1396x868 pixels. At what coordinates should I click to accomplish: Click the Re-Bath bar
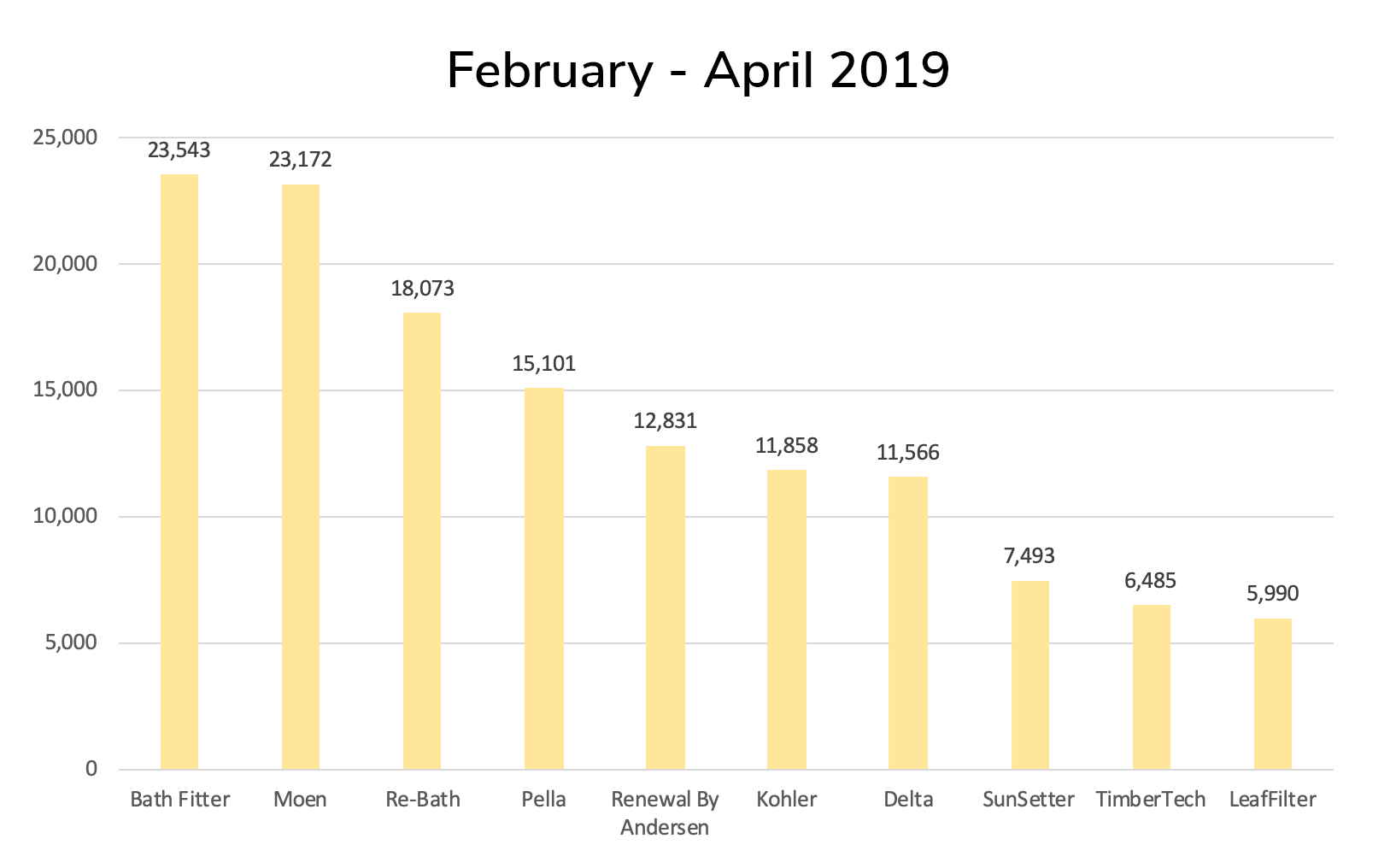click(422, 541)
